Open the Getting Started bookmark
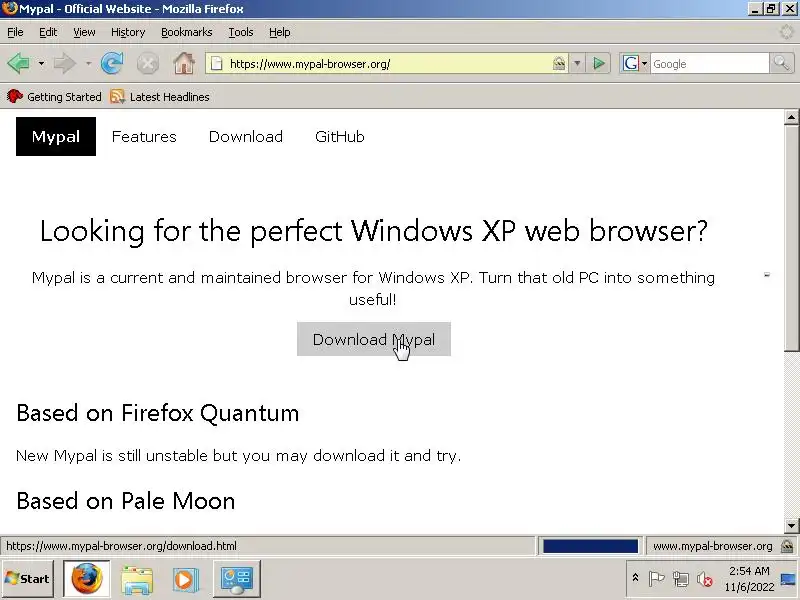This screenshot has width=800, height=600. (54, 96)
